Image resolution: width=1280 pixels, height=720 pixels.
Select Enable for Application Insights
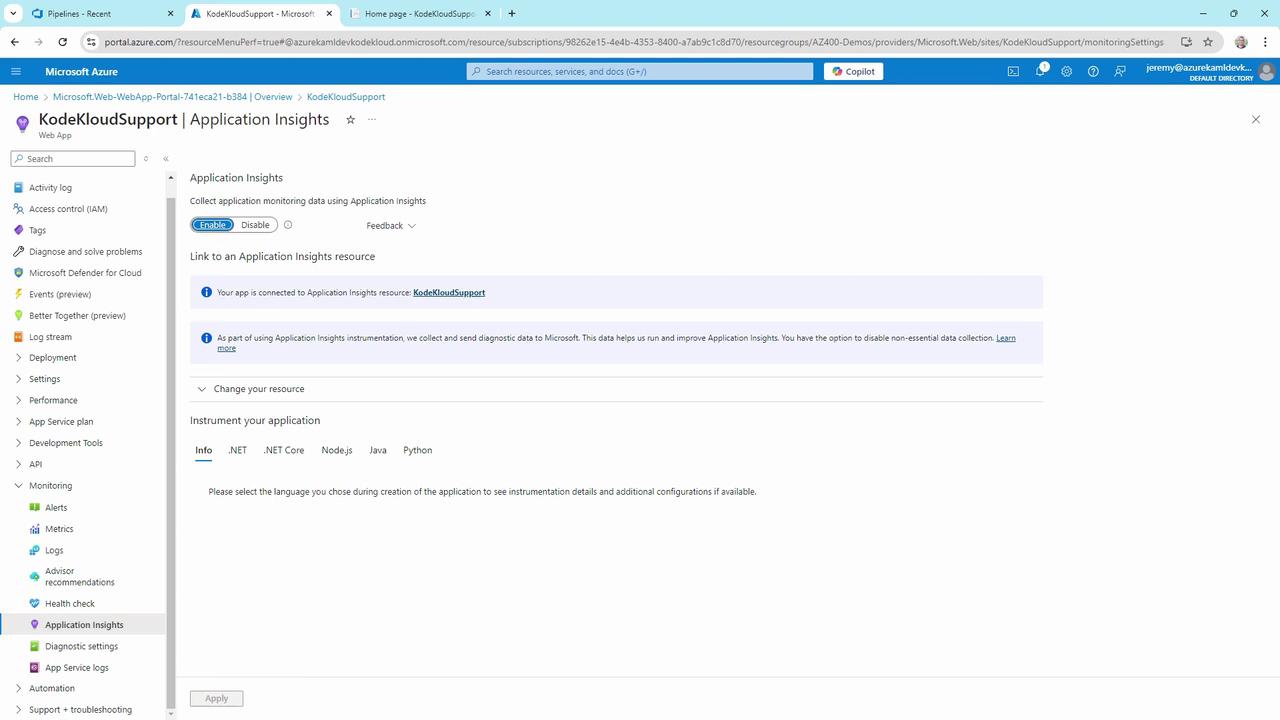tap(213, 225)
